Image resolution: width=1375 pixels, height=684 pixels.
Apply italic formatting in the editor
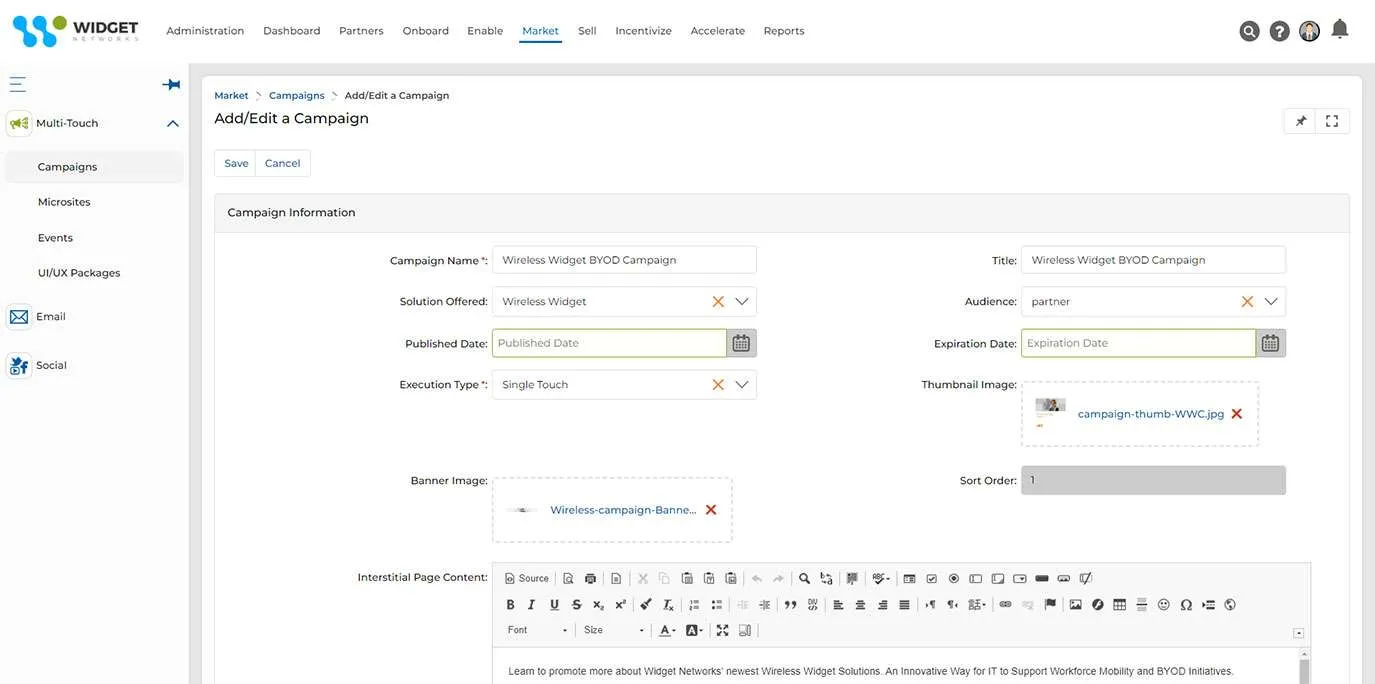(x=532, y=605)
